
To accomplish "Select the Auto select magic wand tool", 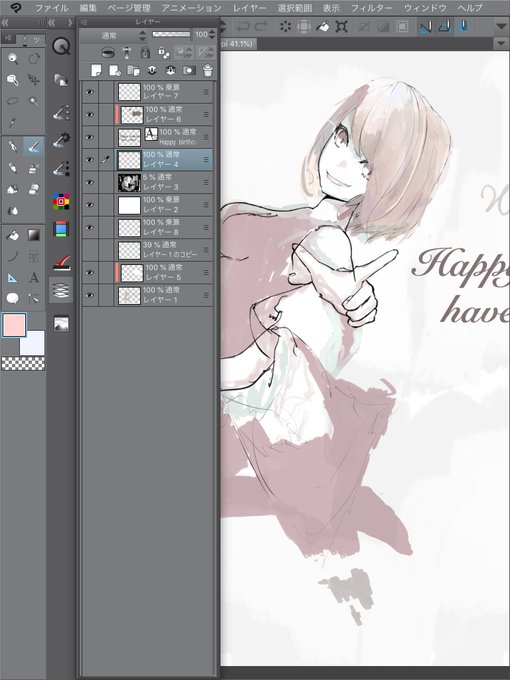I will click(34, 101).
